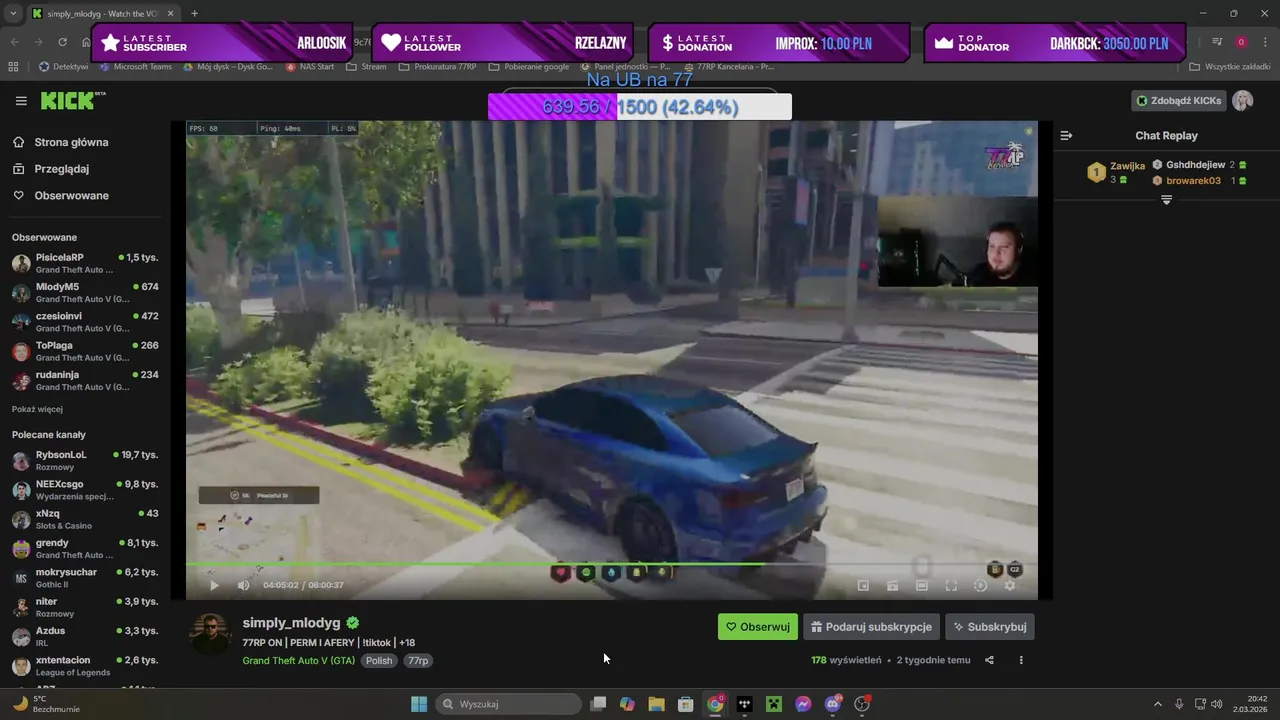Click the KICK logo
This screenshot has width=1280, height=720.
72,100
